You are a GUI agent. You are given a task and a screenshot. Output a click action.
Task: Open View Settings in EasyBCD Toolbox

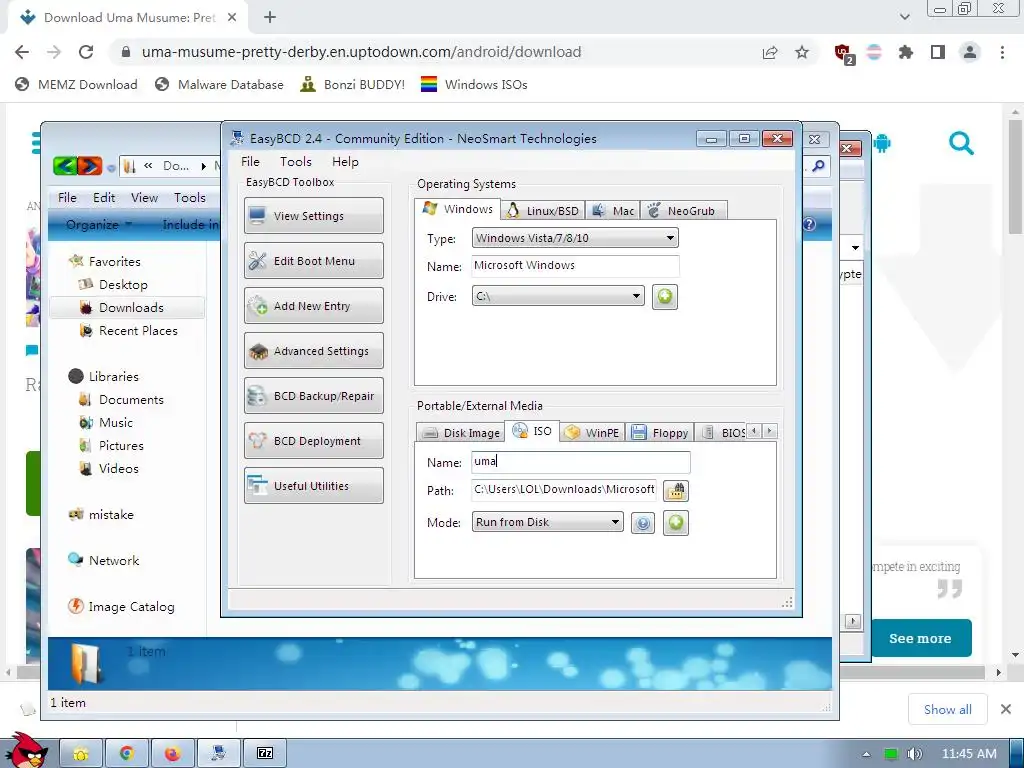(313, 216)
